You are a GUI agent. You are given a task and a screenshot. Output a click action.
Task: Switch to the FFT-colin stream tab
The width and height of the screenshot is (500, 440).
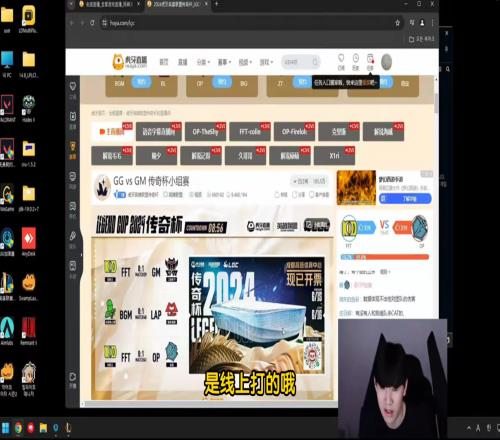pyautogui.click(x=250, y=132)
